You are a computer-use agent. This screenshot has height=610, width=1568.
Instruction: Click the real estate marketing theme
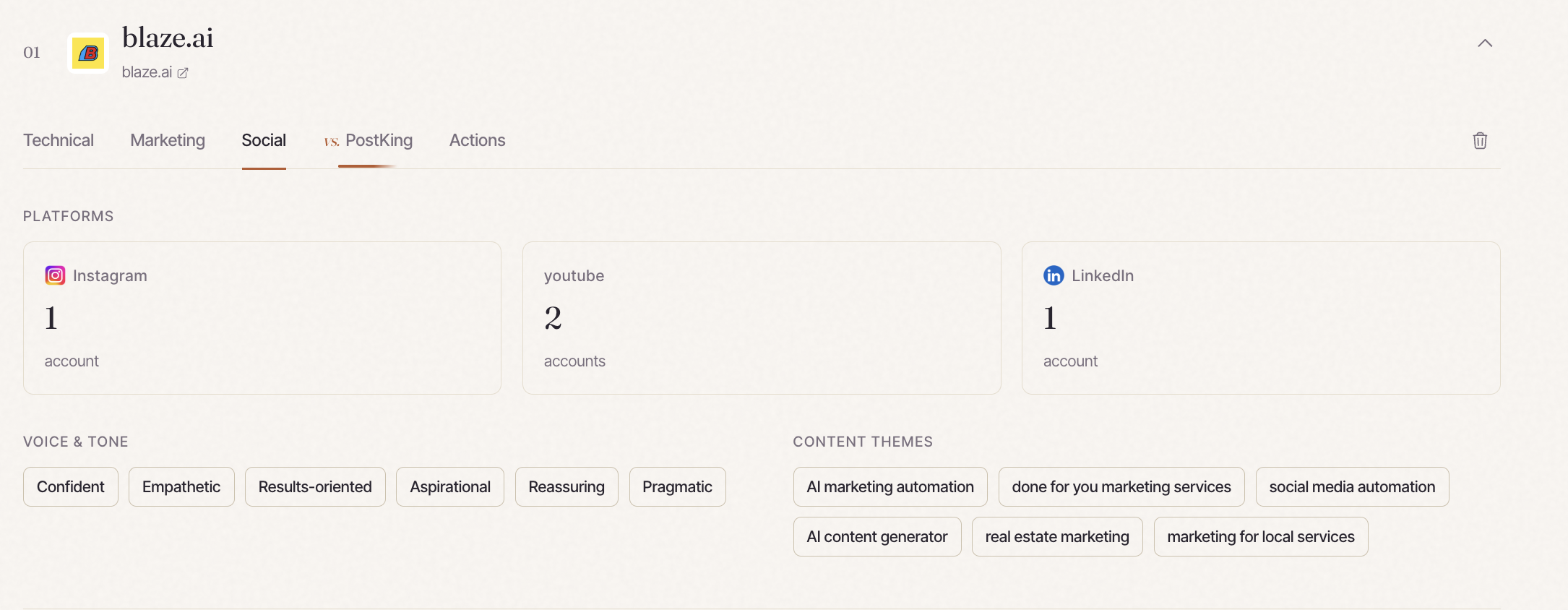1057,537
